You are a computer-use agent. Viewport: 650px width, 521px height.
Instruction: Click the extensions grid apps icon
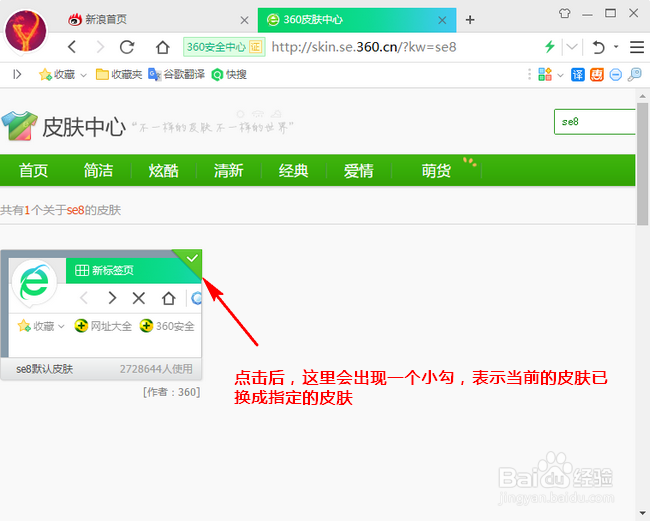click(545, 74)
